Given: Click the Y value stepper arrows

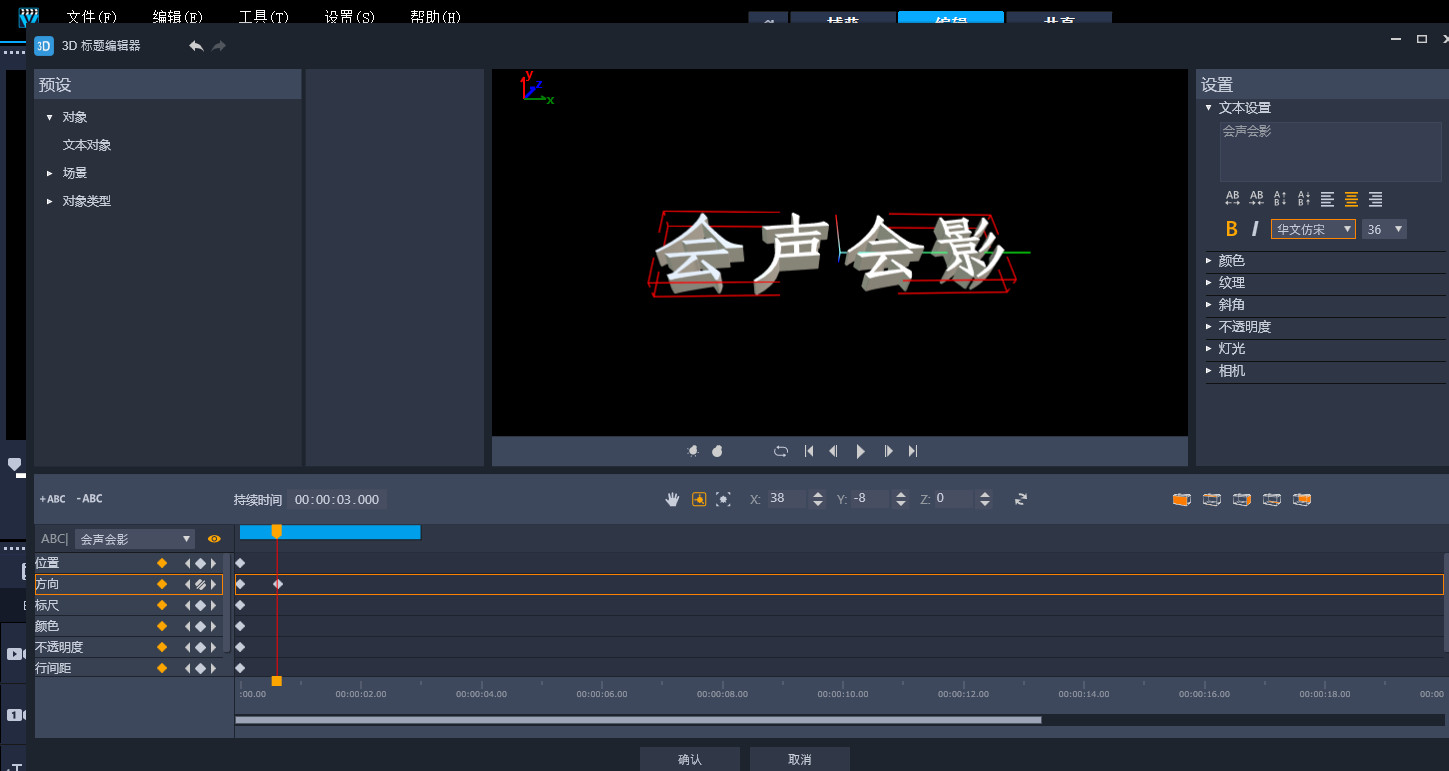Looking at the screenshot, I should (x=901, y=499).
